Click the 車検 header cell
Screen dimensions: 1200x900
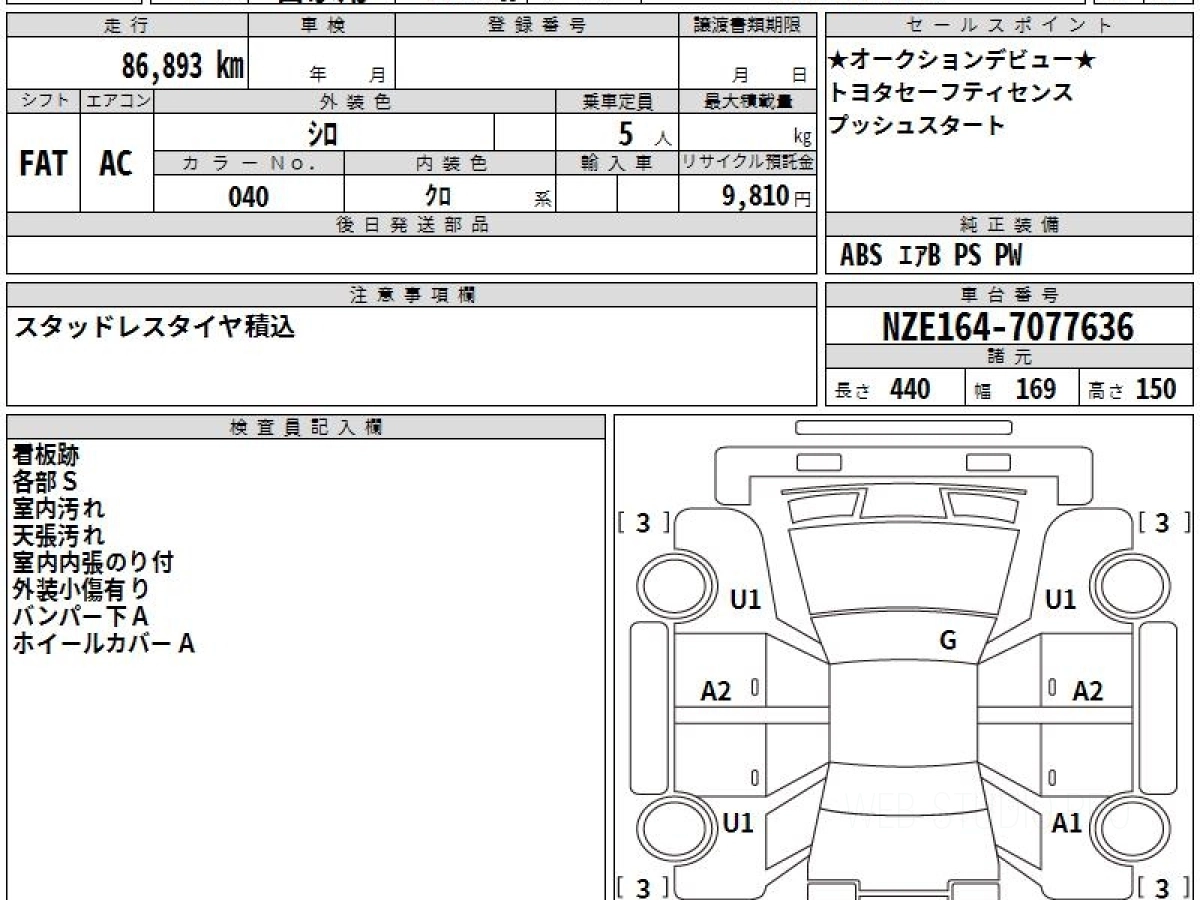(322, 26)
